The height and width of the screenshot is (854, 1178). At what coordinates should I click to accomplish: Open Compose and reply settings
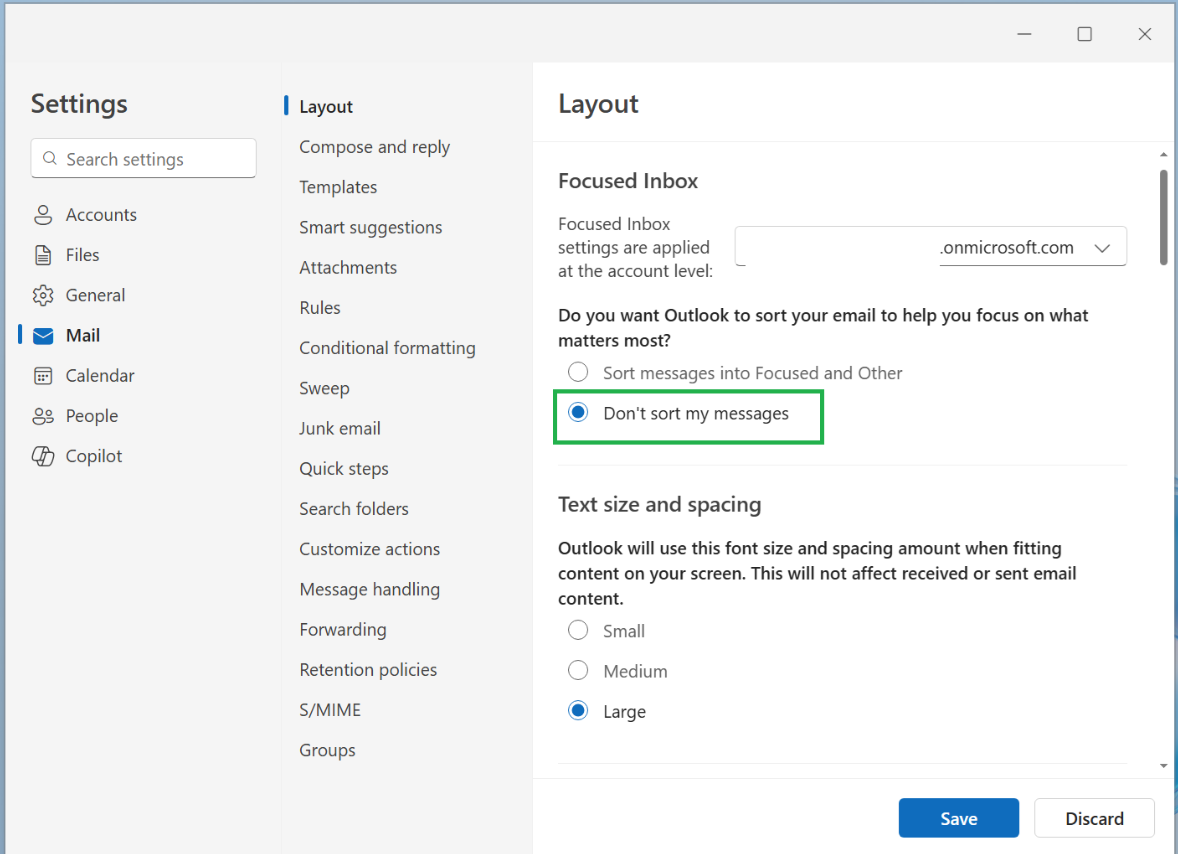pyautogui.click(x=374, y=147)
